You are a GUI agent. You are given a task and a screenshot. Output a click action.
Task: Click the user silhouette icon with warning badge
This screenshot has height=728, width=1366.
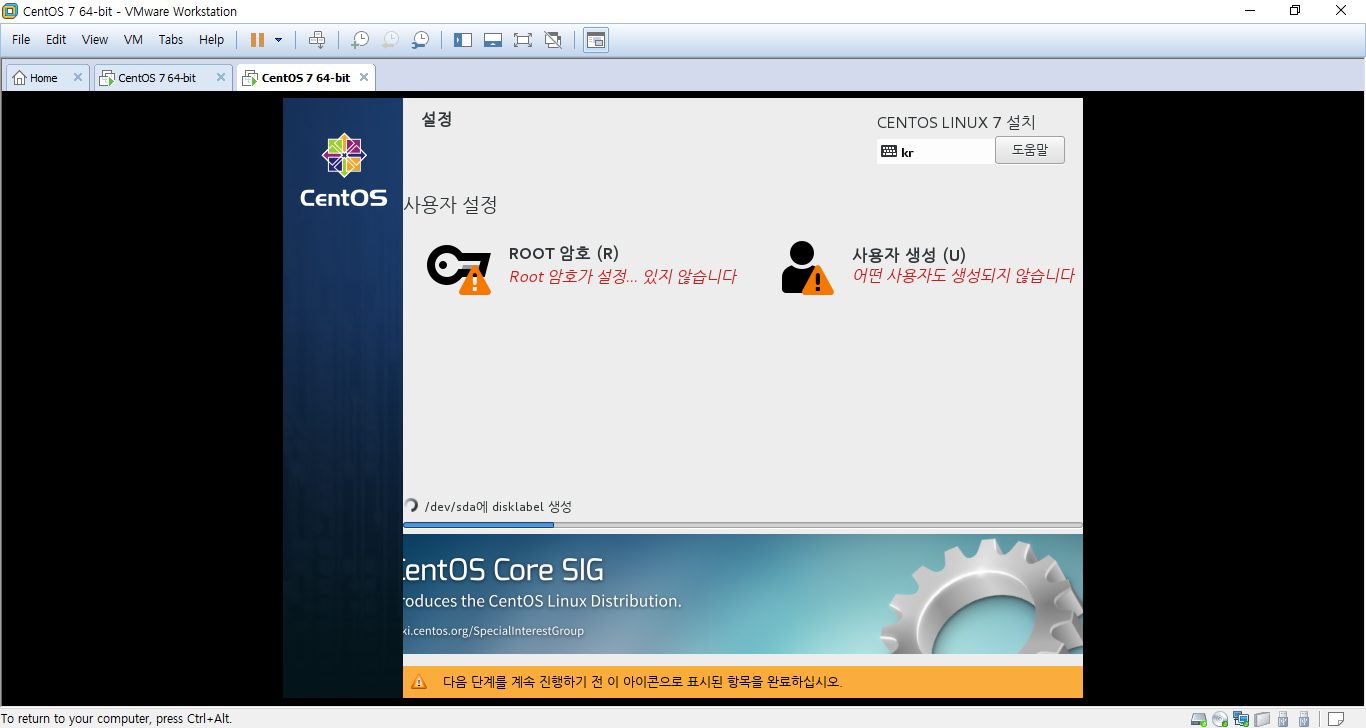coord(807,268)
